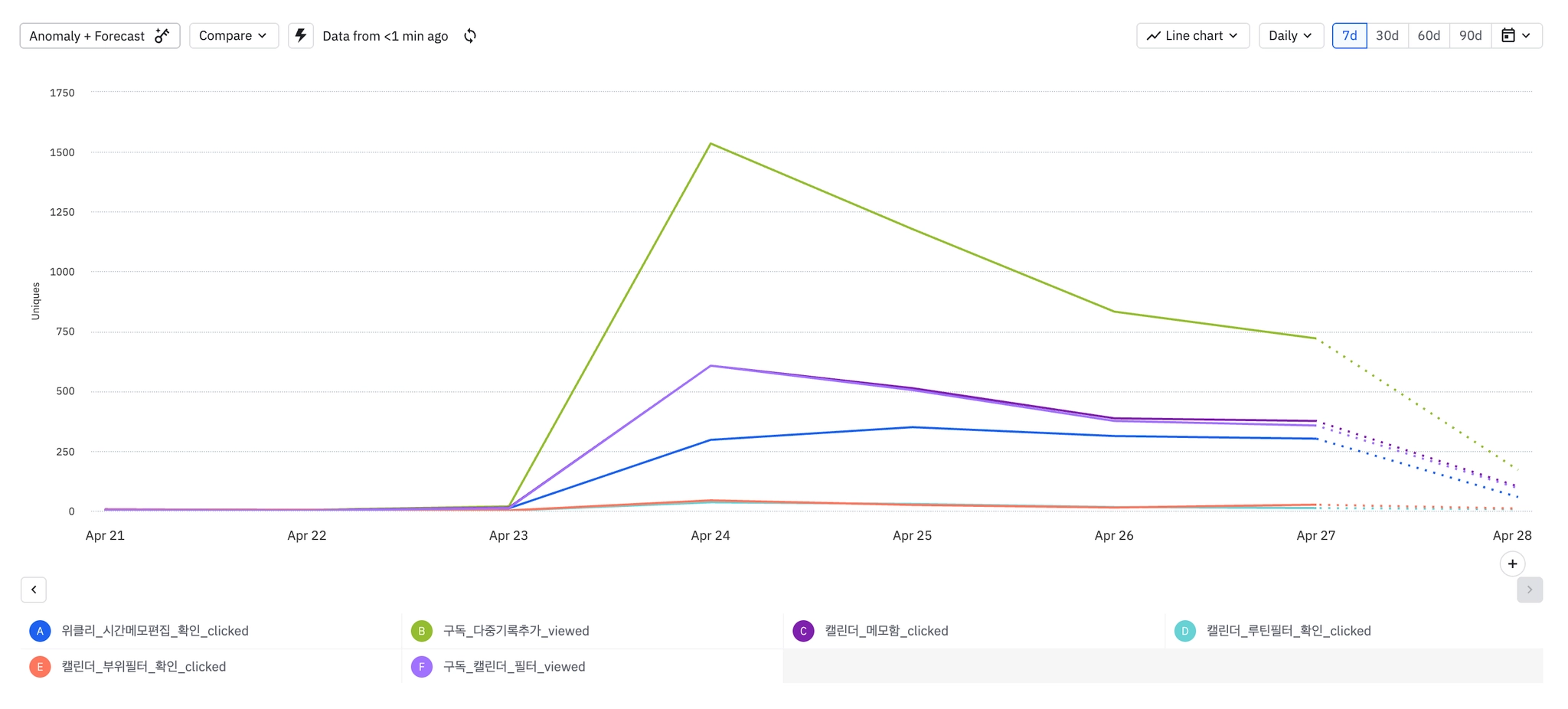This screenshot has height=709, width=1568.
Task: Open the calendar date range picker
Action: [x=1516, y=36]
